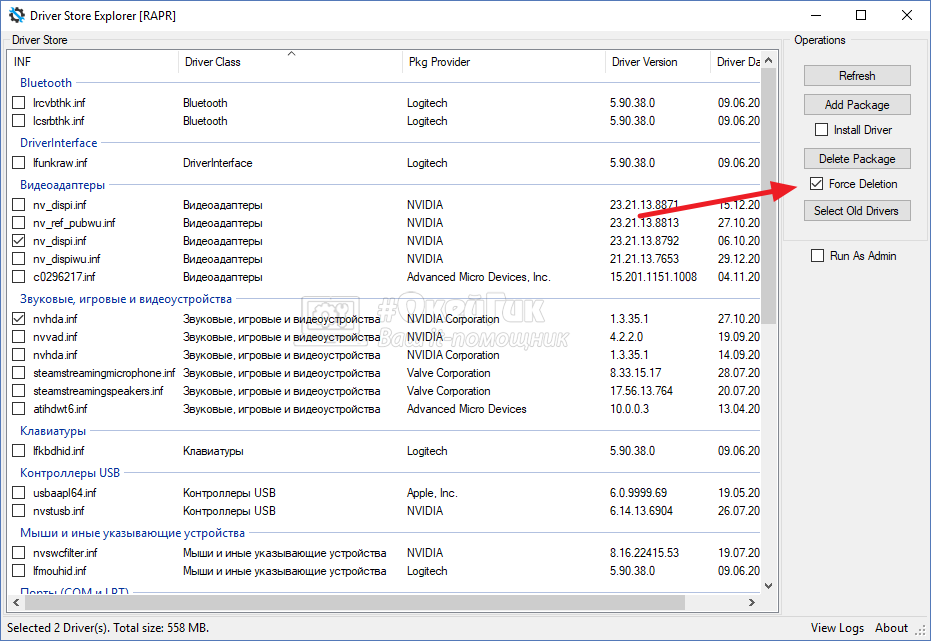Enable the Install Driver checkbox
Image resolution: width=931 pixels, height=641 pixels.
pyautogui.click(x=822, y=130)
